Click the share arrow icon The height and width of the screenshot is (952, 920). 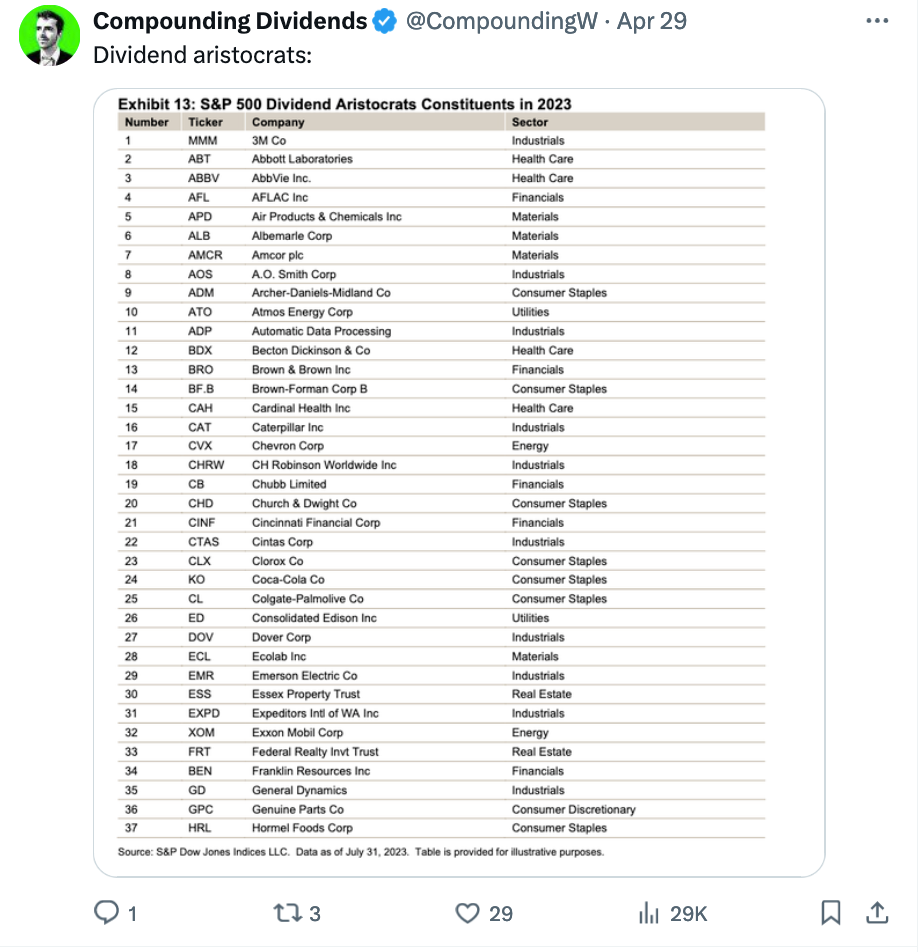click(x=876, y=912)
